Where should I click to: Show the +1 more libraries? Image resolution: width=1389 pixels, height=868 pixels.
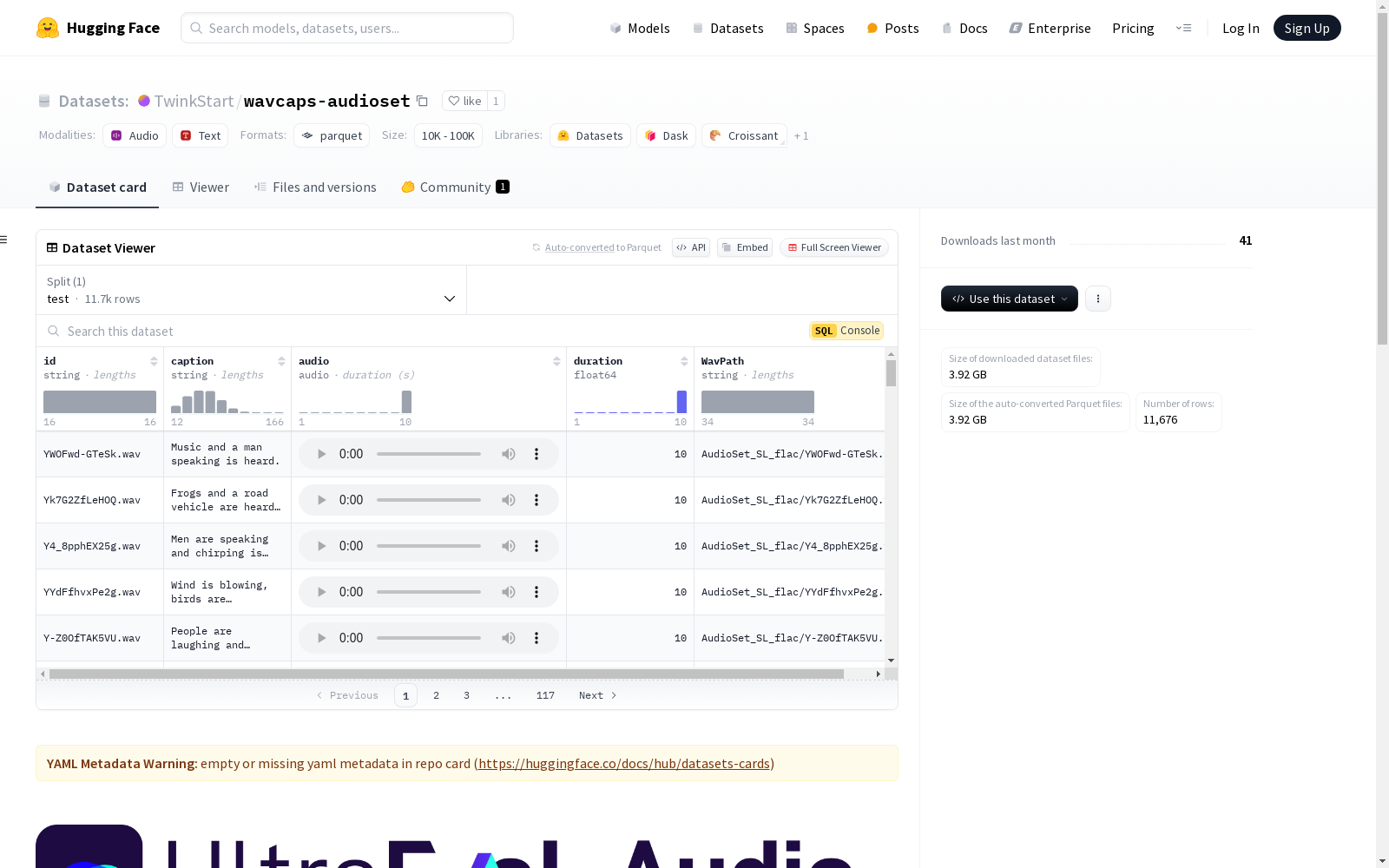point(801,135)
